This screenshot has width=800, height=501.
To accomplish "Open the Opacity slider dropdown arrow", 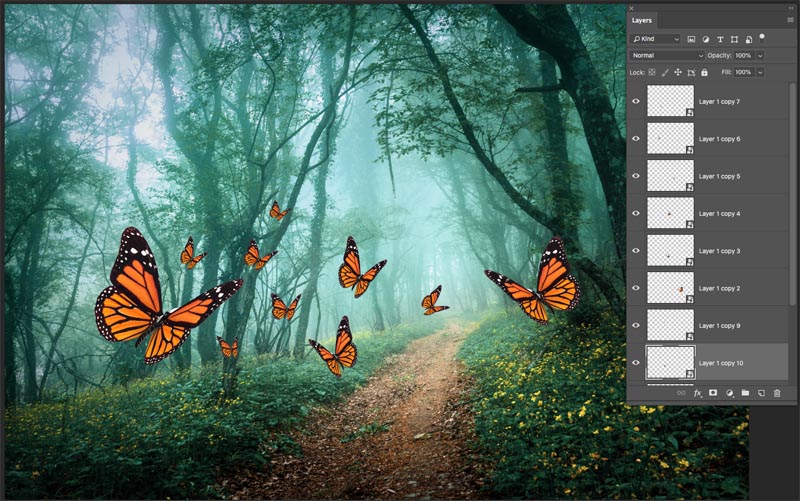I will (x=760, y=56).
